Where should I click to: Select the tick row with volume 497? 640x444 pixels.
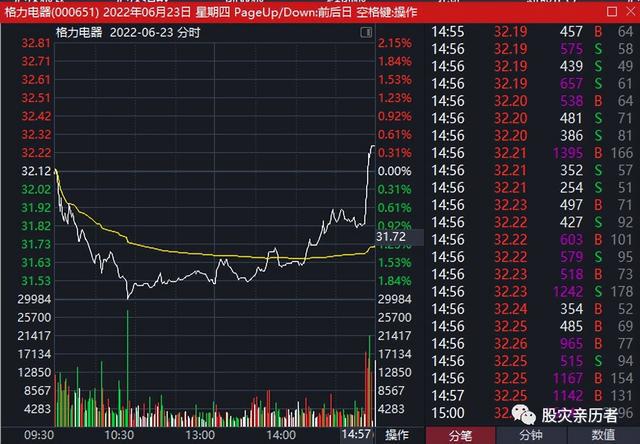(x=532, y=205)
